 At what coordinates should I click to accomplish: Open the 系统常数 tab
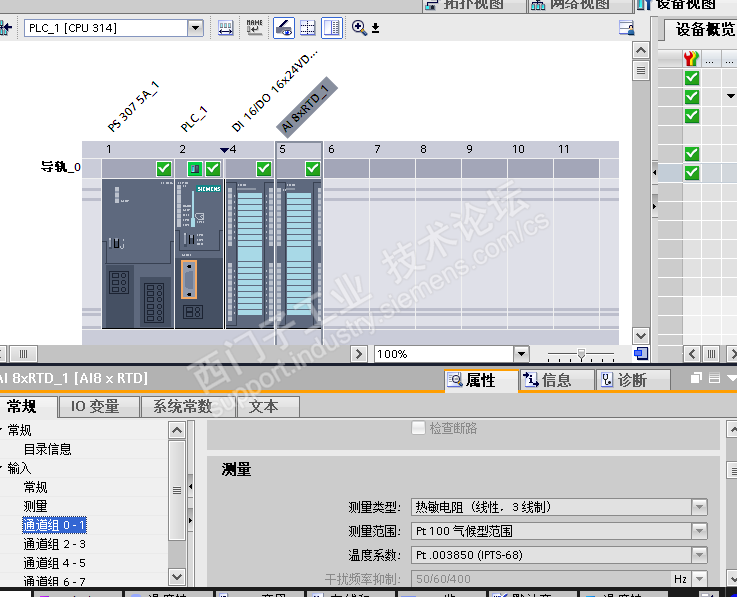click(188, 407)
